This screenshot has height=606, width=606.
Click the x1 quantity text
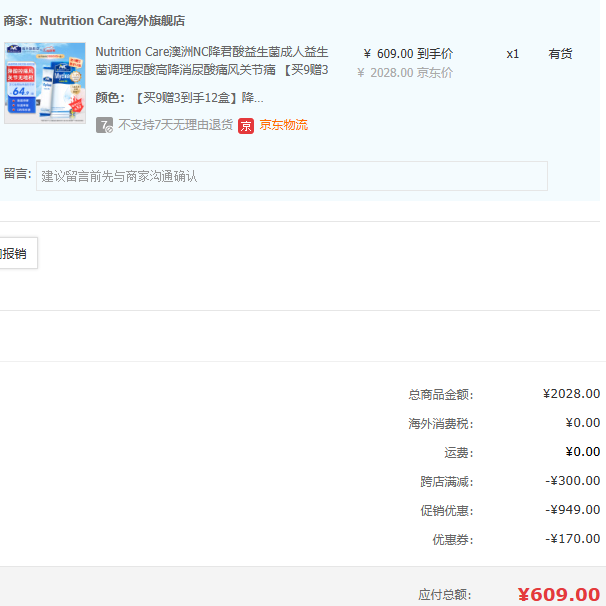[x=512, y=54]
